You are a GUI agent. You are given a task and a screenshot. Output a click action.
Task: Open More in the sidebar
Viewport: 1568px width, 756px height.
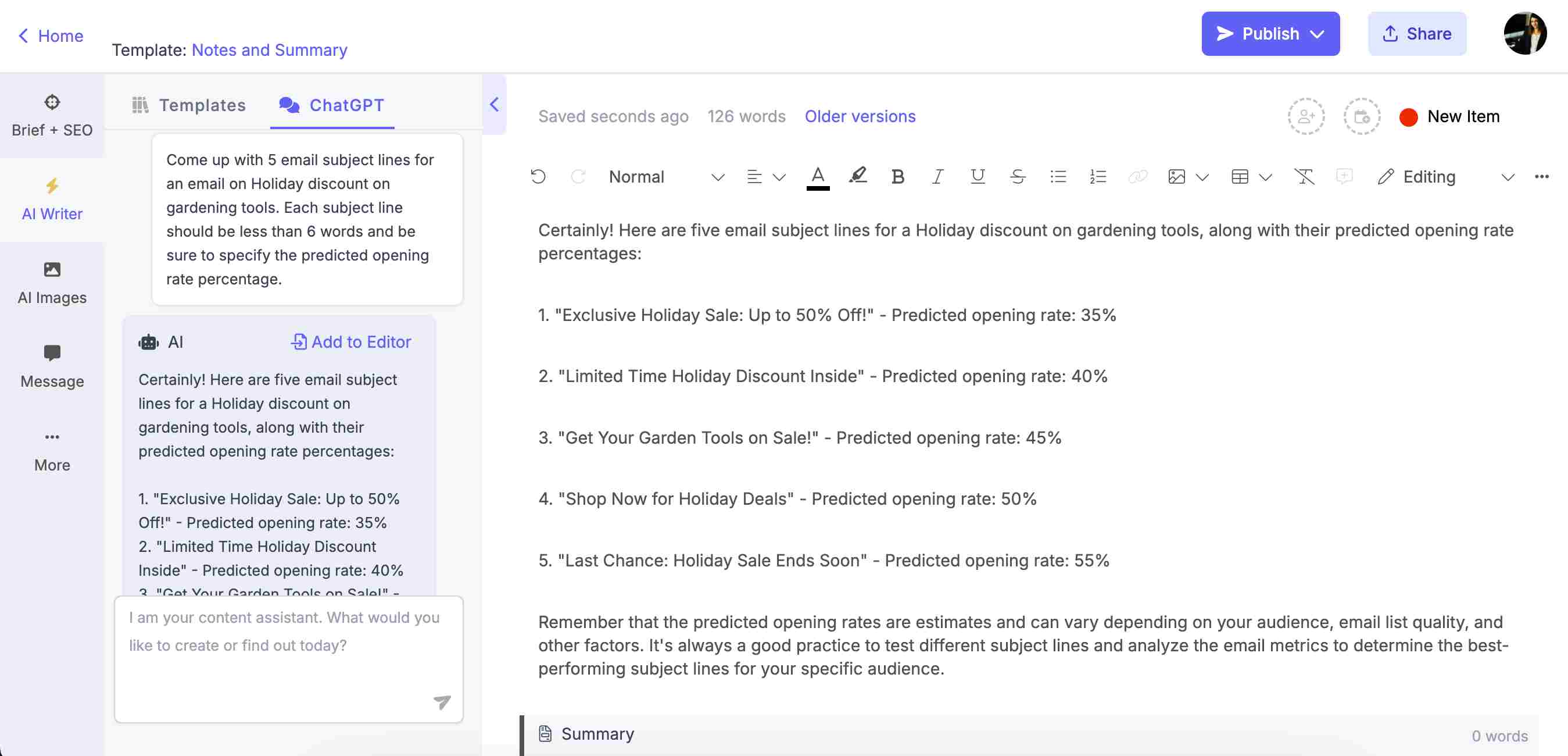(52, 451)
